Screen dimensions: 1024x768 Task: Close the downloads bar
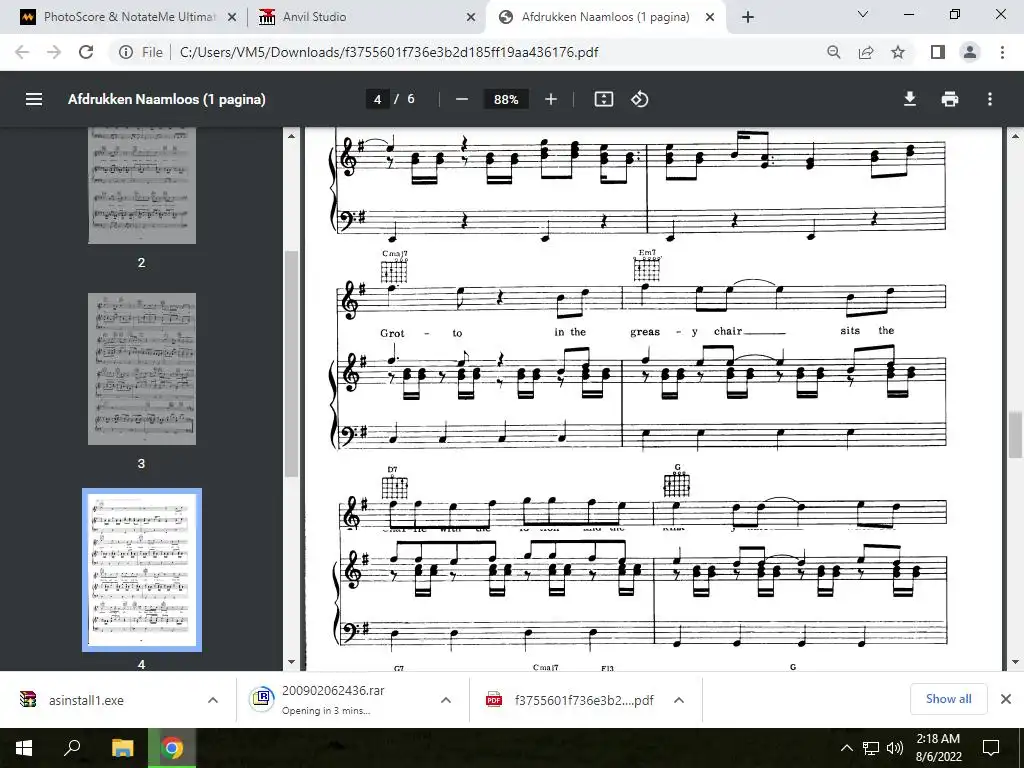pos(1006,699)
